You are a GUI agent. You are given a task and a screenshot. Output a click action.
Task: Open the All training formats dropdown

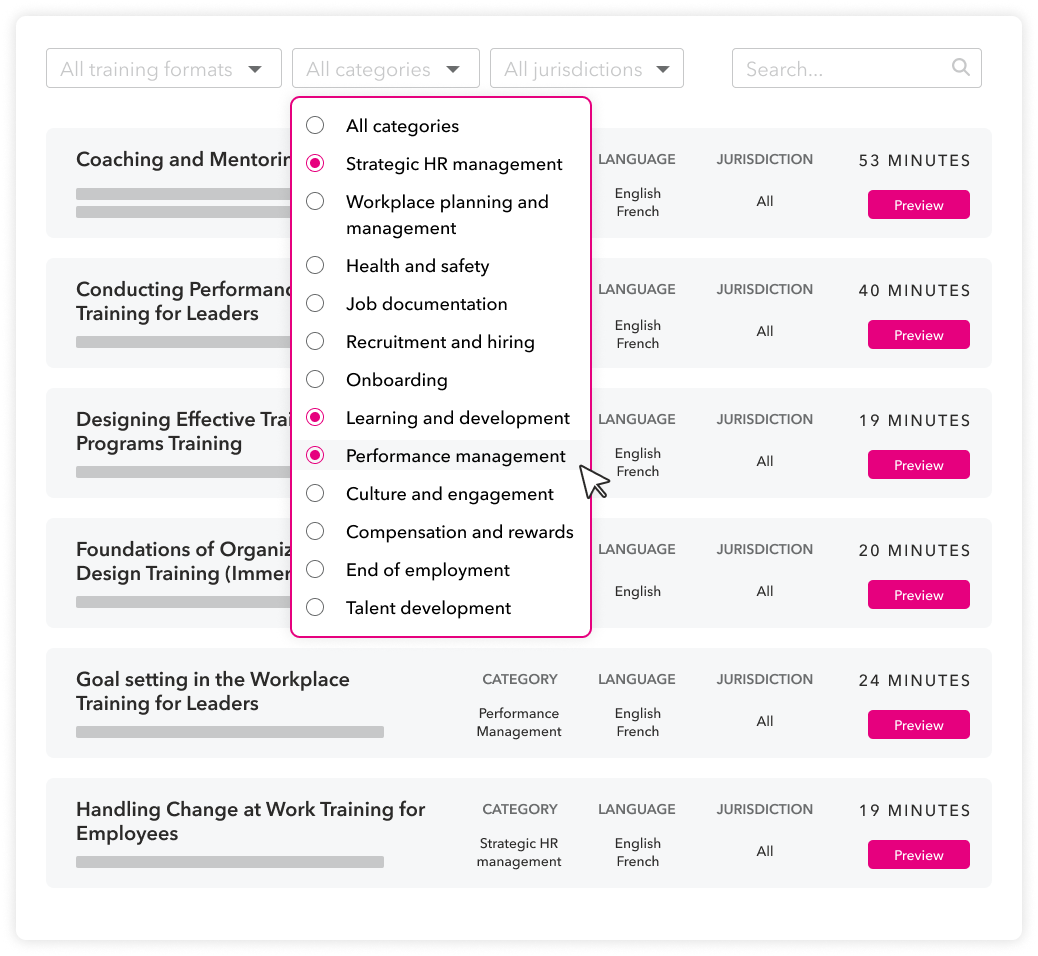point(164,69)
